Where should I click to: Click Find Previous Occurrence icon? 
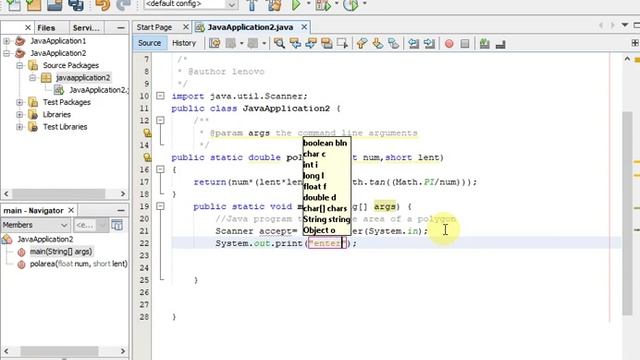click(295, 43)
